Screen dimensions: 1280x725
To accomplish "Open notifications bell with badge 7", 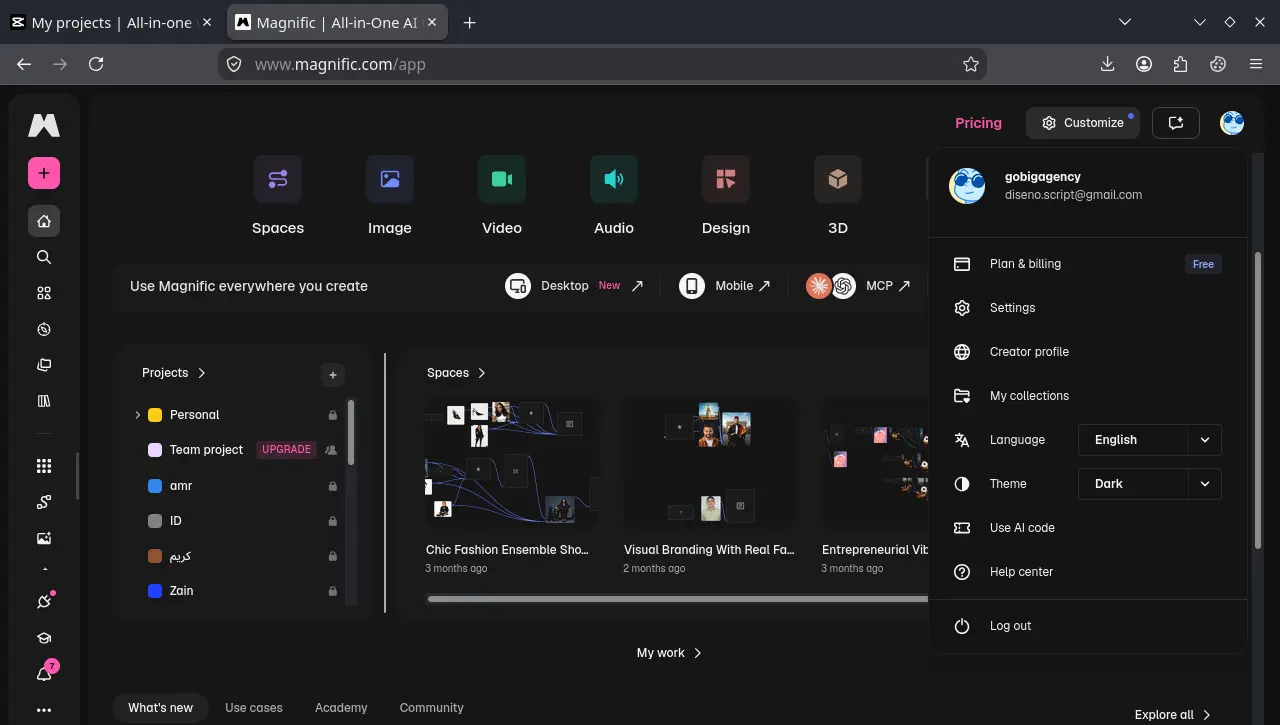I will click(x=44, y=674).
